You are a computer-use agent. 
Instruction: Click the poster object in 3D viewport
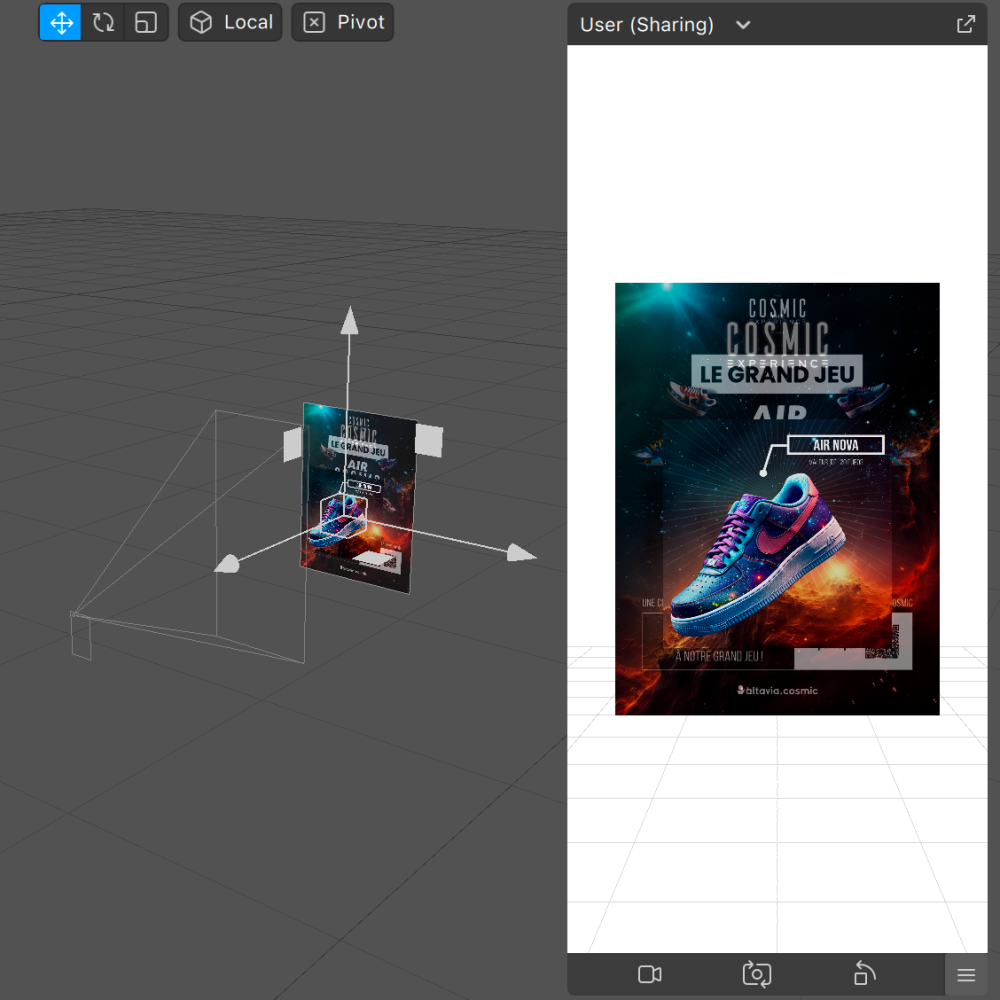coord(358,497)
